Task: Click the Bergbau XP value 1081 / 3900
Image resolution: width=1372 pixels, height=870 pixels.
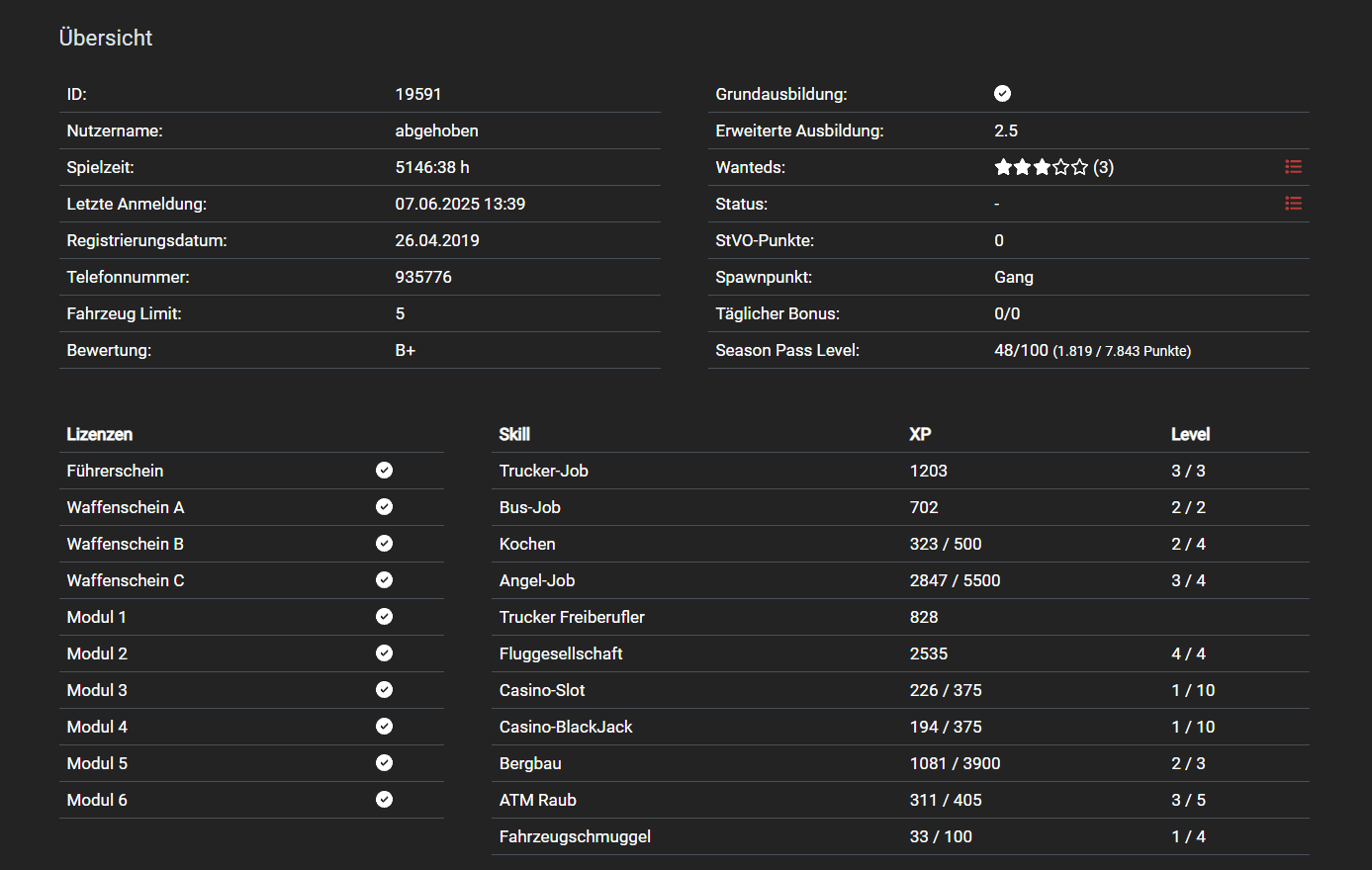Action: [956, 763]
